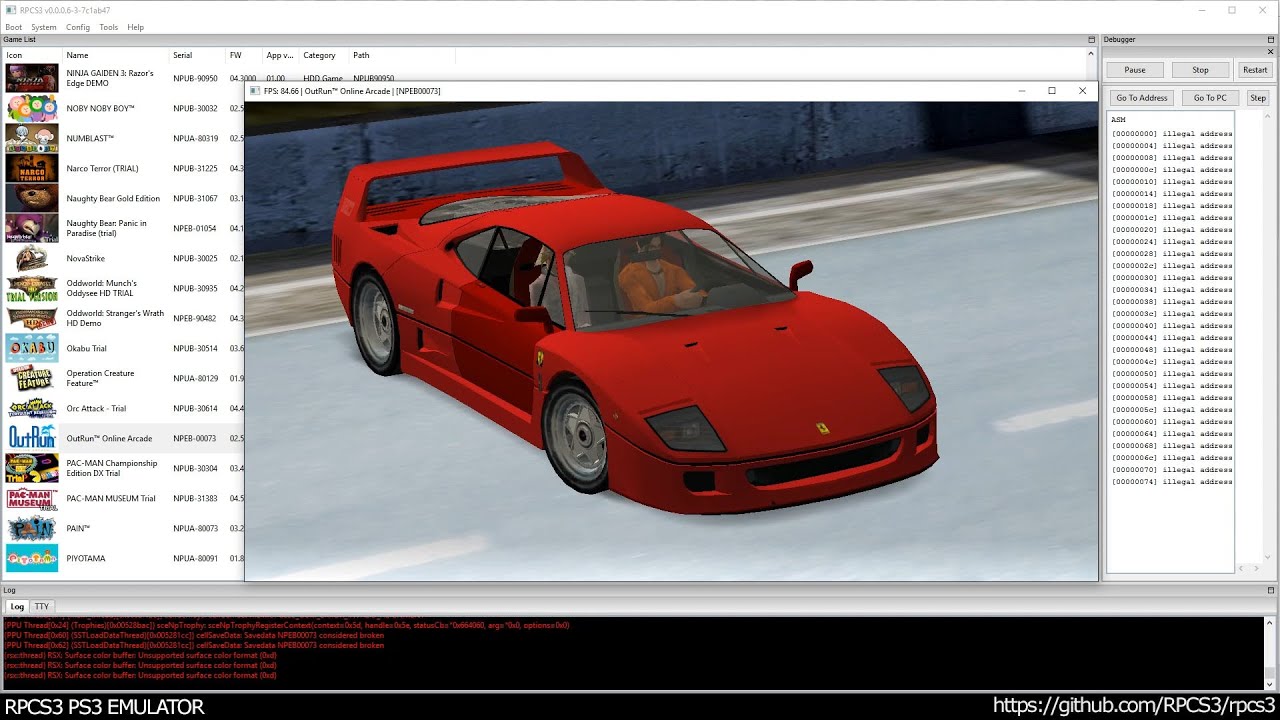Screen dimensions: 1280x720
Task: Float the Game List panel
Action: (1091, 40)
